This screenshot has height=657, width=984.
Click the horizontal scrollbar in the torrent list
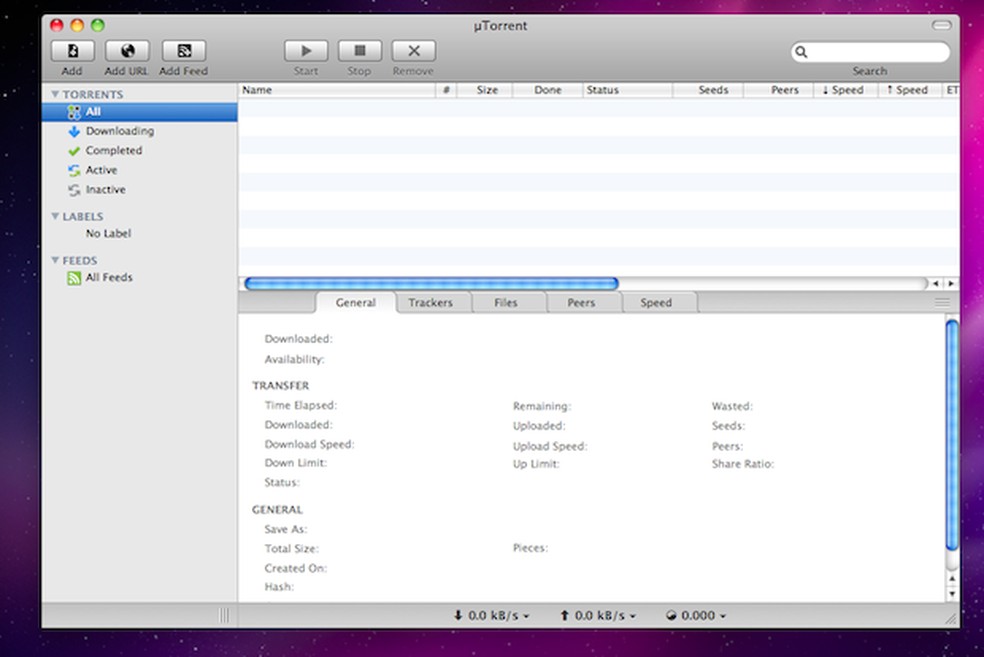[x=431, y=284]
